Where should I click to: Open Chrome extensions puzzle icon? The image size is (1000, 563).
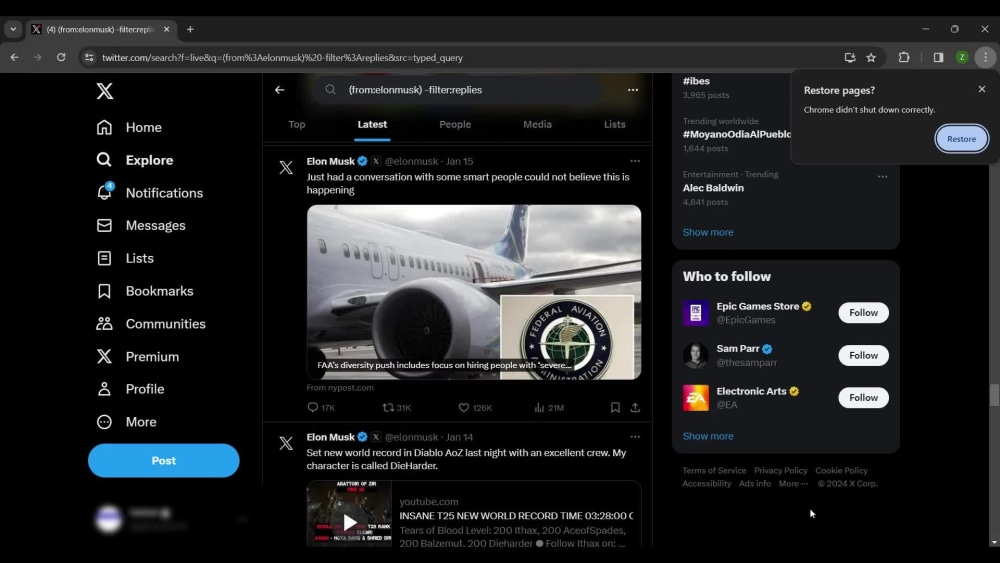click(x=904, y=57)
